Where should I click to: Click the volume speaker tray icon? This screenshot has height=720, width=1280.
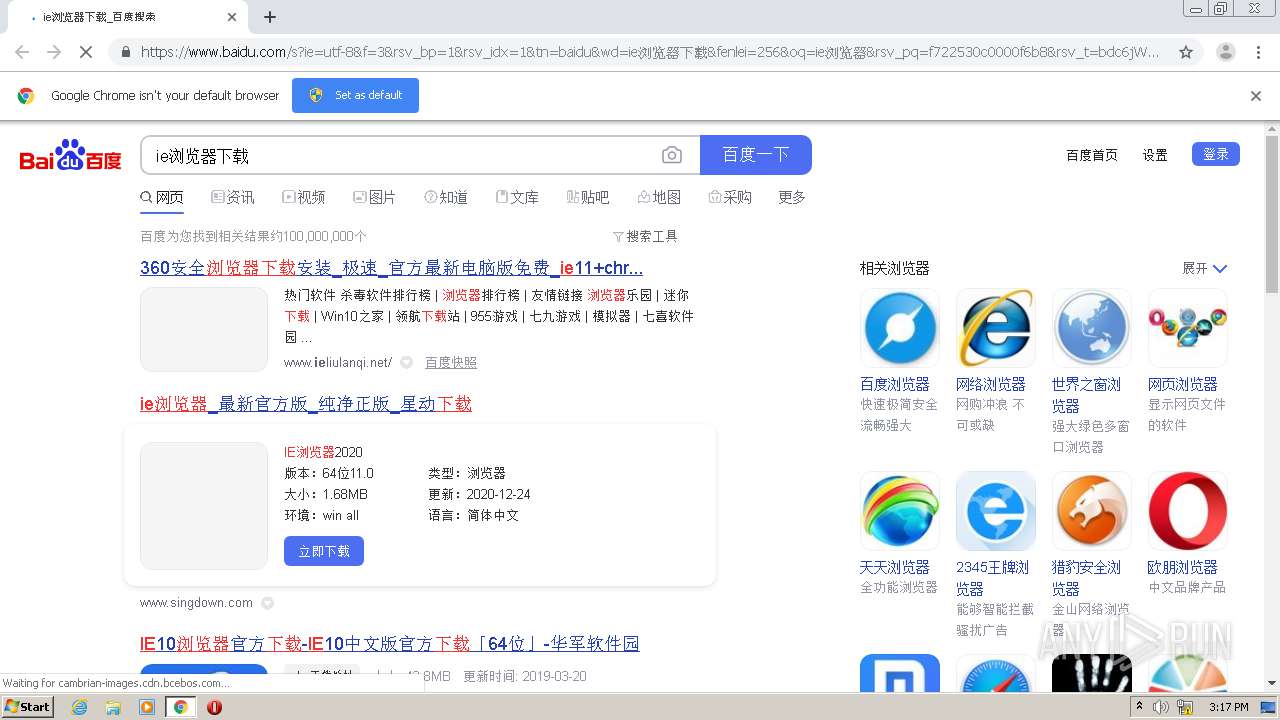point(1161,707)
